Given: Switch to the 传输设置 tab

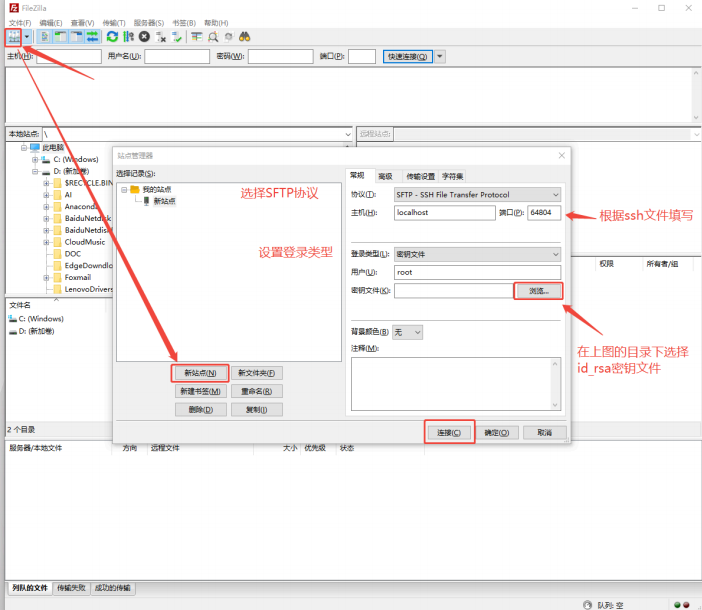Looking at the screenshot, I should click(x=420, y=176).
